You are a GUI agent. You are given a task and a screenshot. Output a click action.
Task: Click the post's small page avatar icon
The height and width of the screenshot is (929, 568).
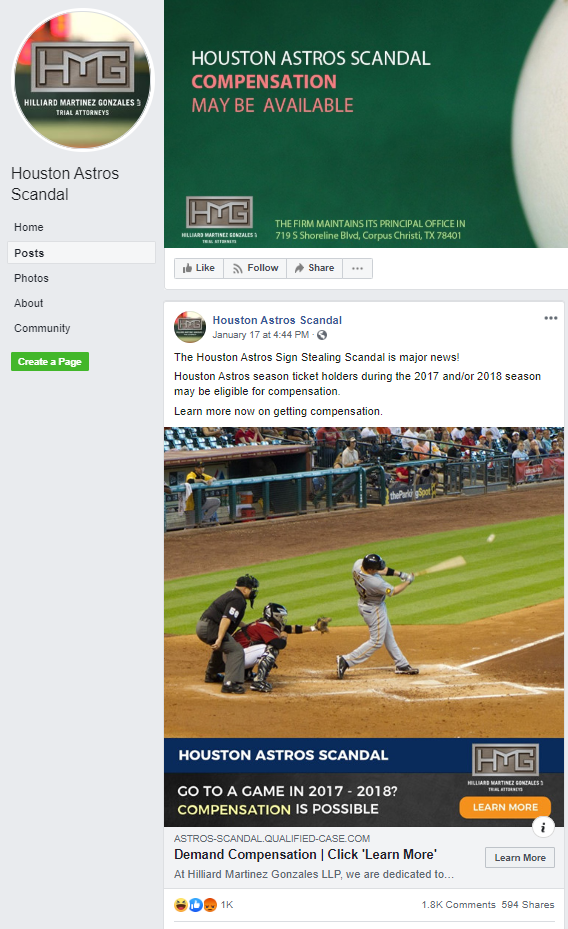[190, 327]
